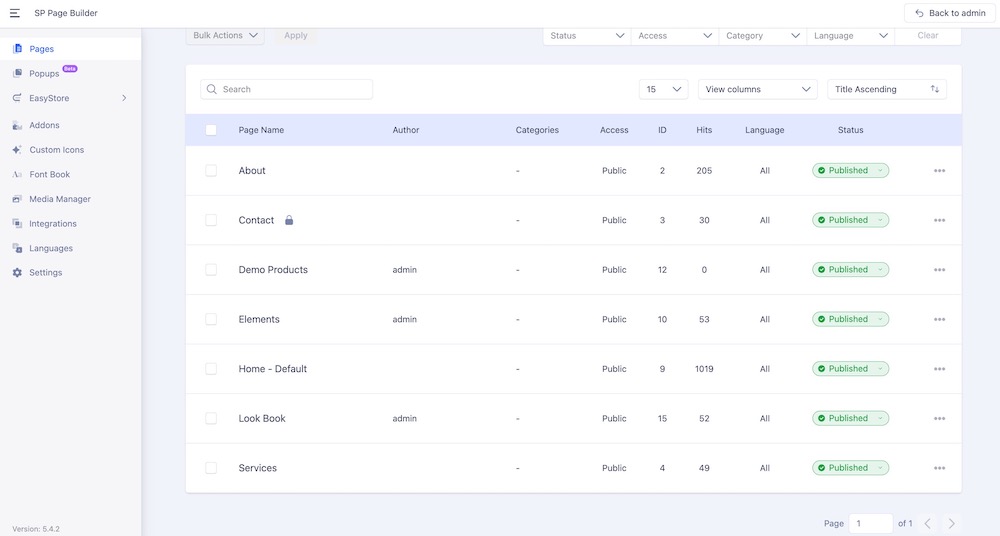Image resolution: width=1000 pixels, height=536 pixels.
Task: Click the Back to admin button
Action: 949,13
